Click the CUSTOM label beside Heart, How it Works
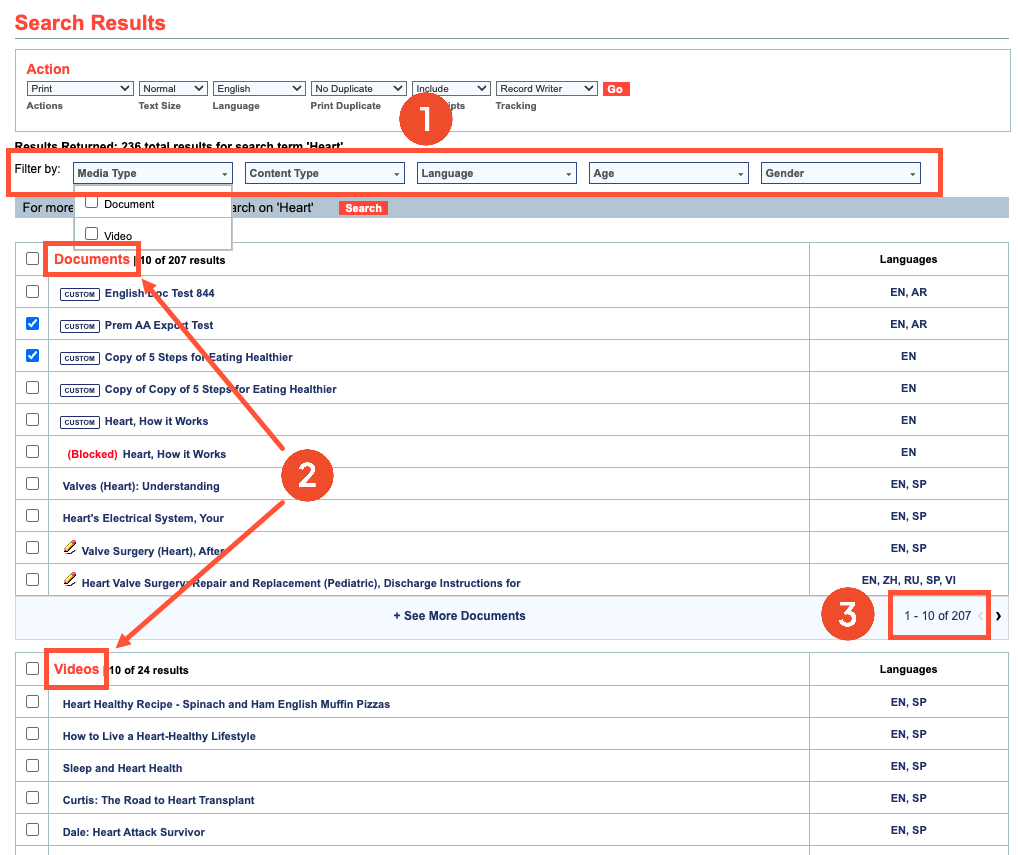 pos(79,421)
